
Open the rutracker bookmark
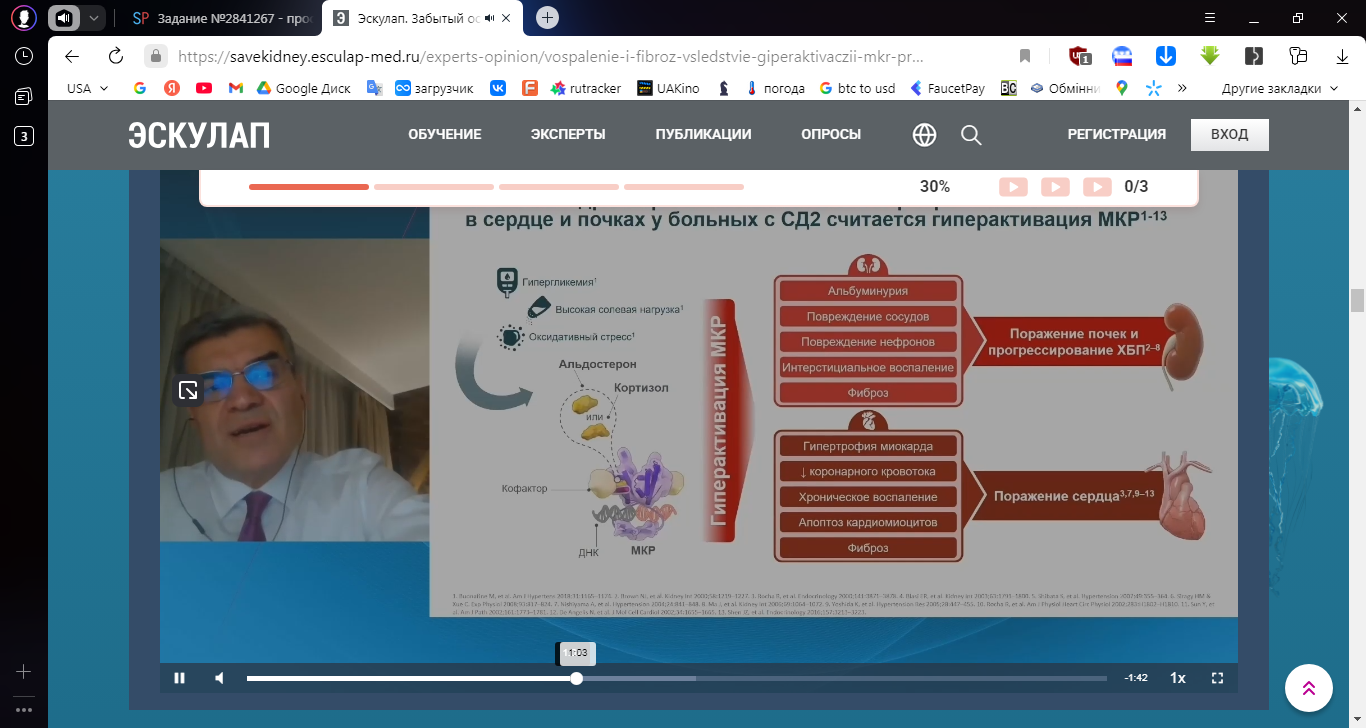586,88
